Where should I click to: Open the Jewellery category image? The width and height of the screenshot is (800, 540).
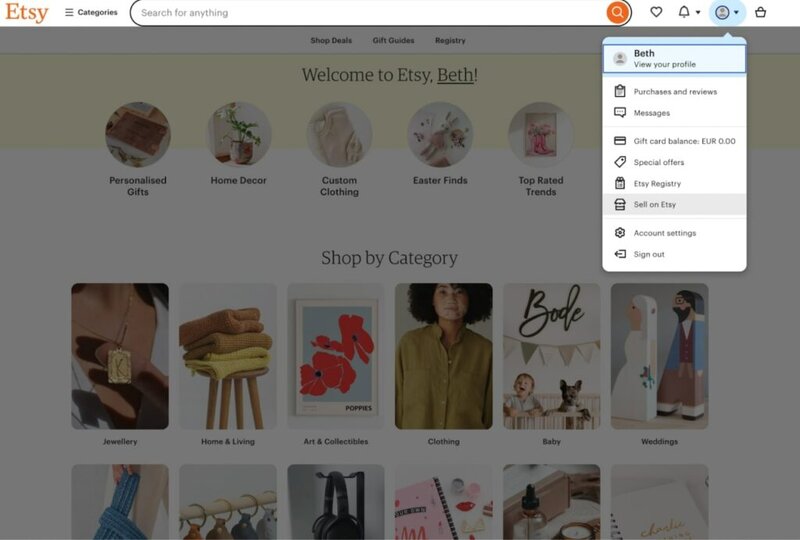(x=120, y=356)
